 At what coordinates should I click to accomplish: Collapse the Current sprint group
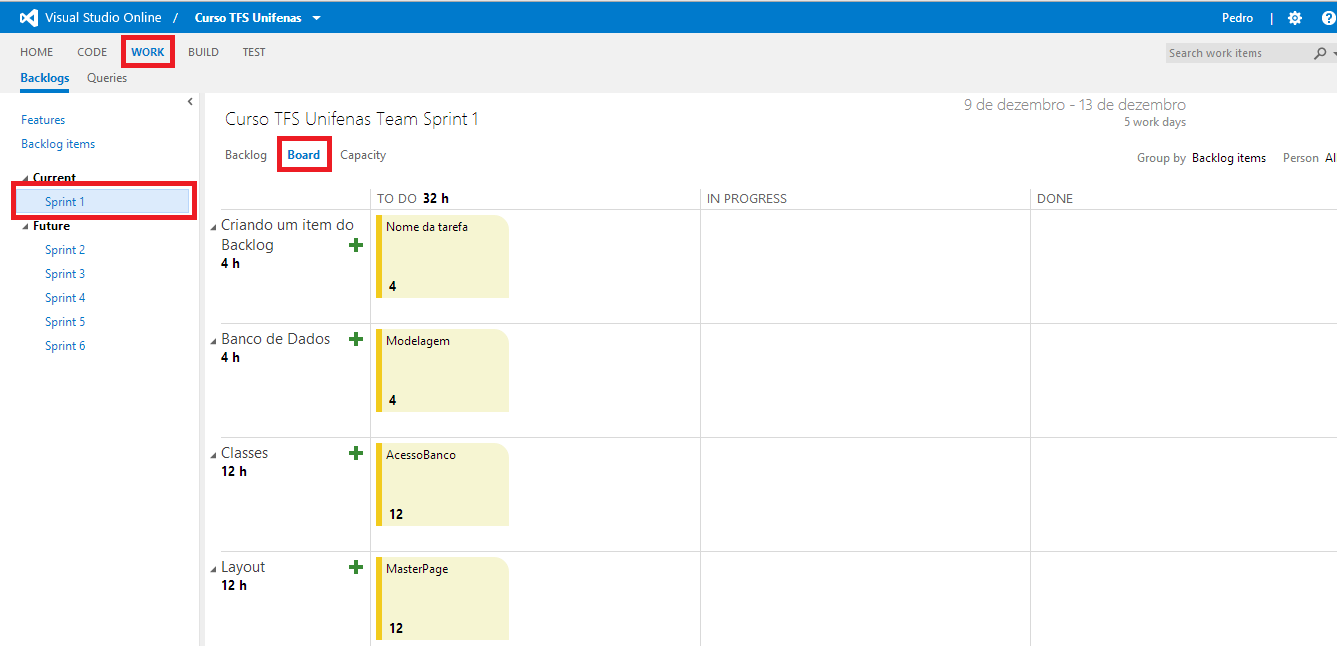click(26, 179)
